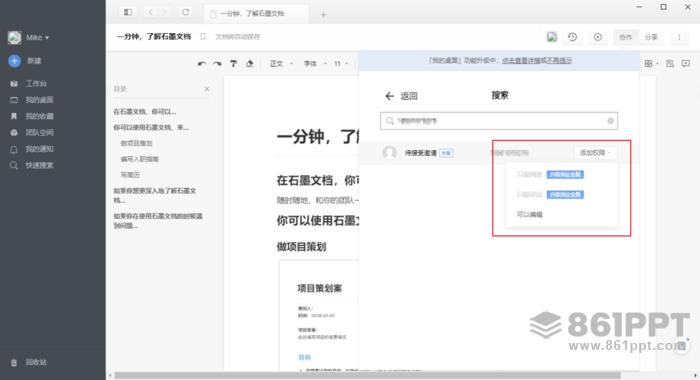This screenshot has height=380, width=700.
Task: Click the circular target icon in header
Action: [x=597, y=37]
